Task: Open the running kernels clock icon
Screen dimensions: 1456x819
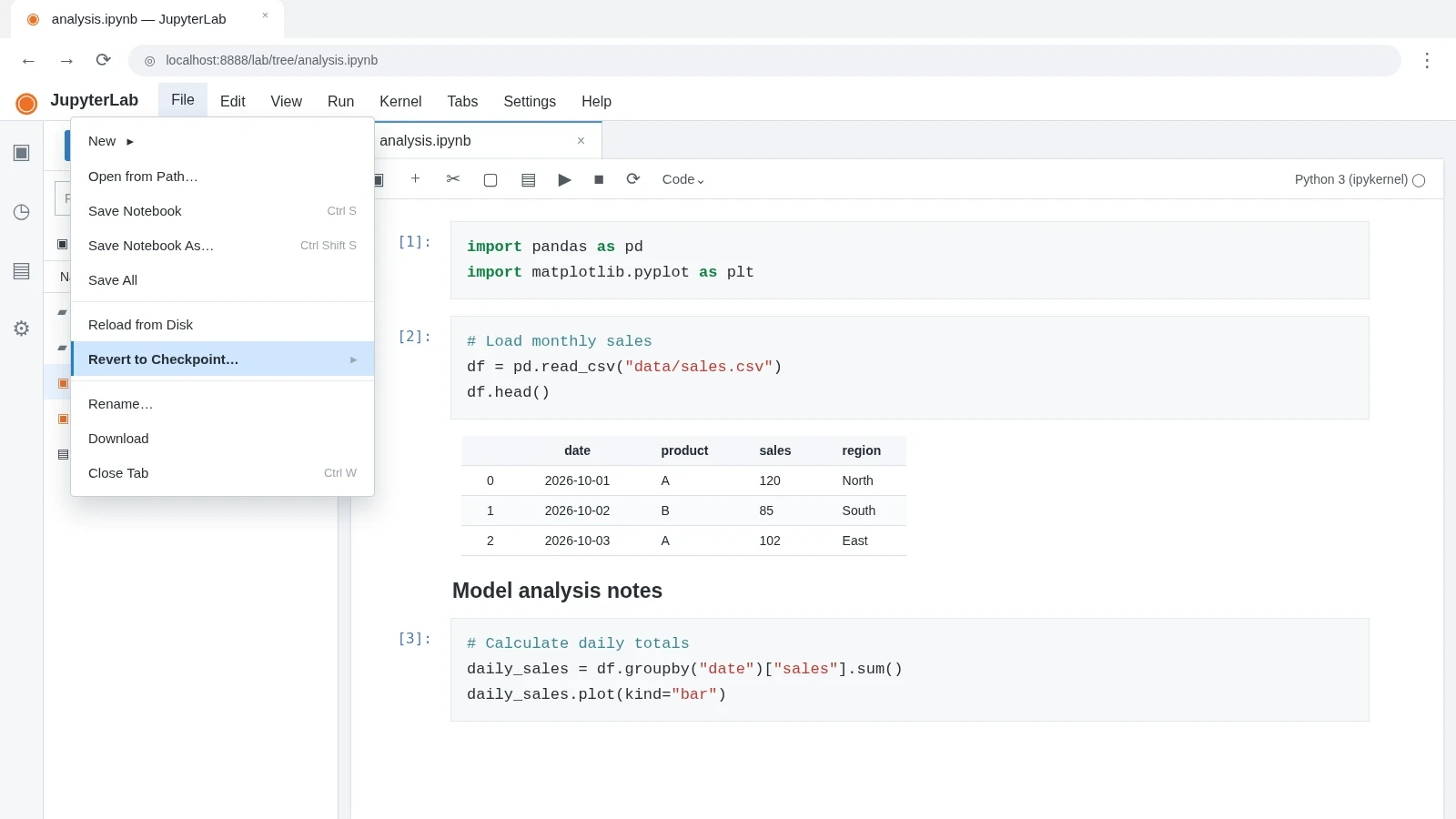Action: click(x=22, y=212)
